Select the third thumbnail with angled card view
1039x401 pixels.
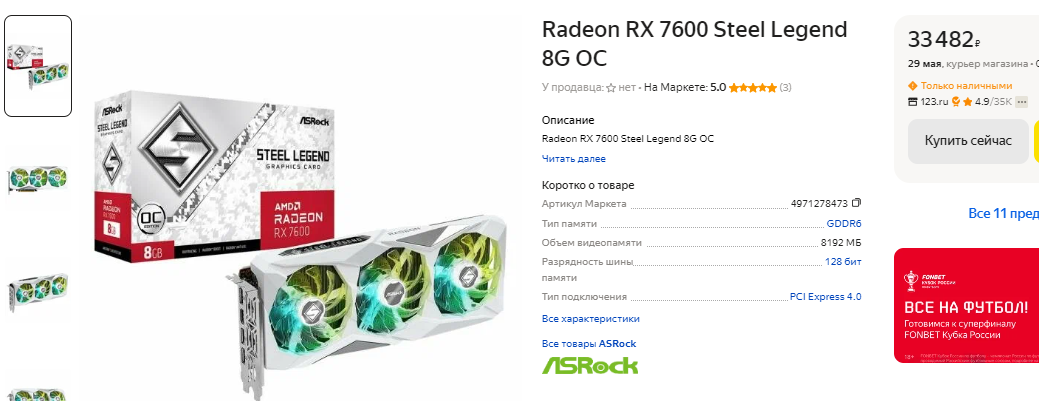38,291
